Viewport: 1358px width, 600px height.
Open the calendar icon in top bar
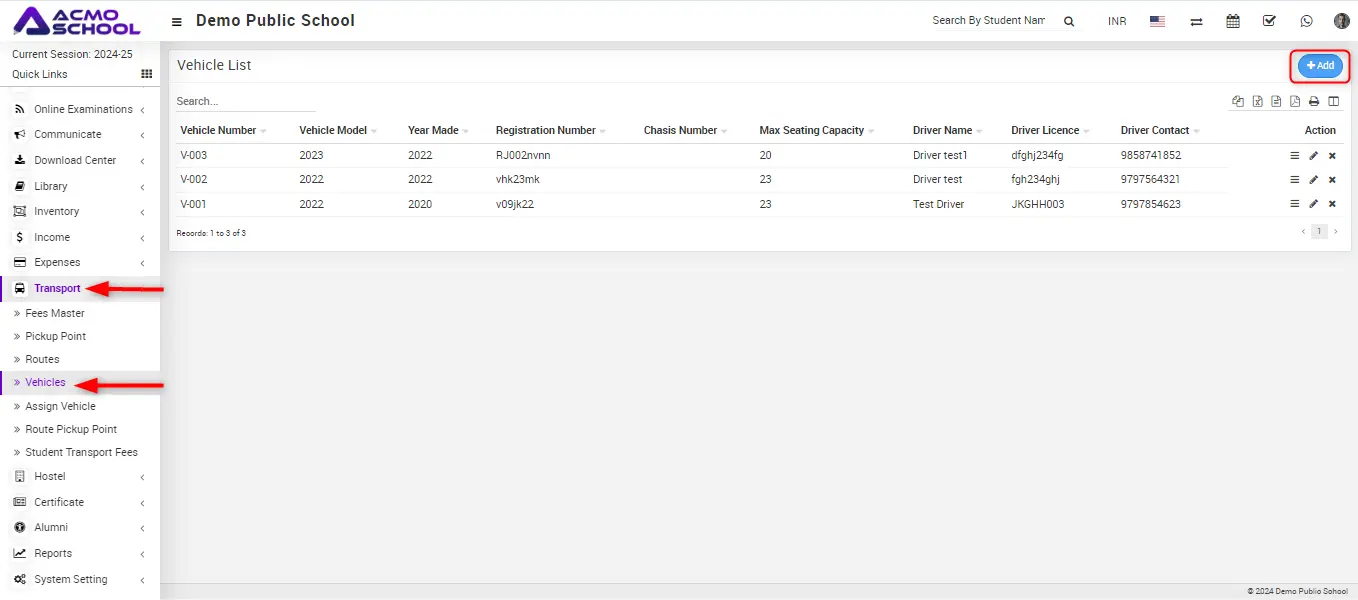coord(1233,21)
